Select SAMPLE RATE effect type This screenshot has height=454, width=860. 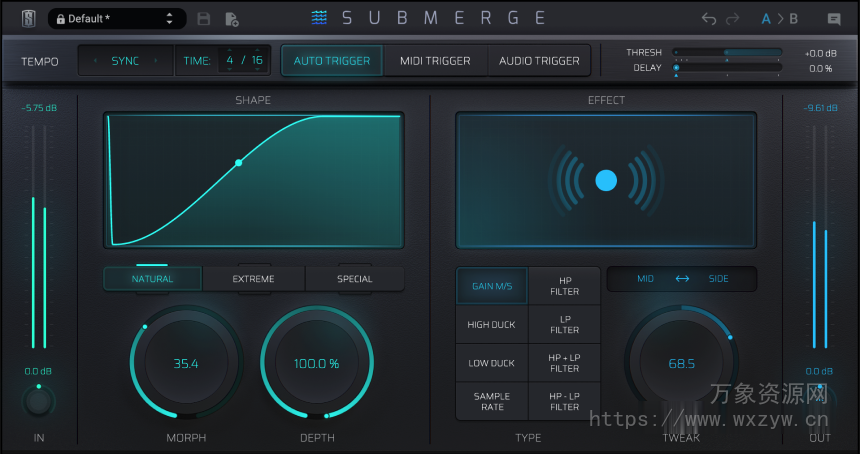click(x=492, y=401)
